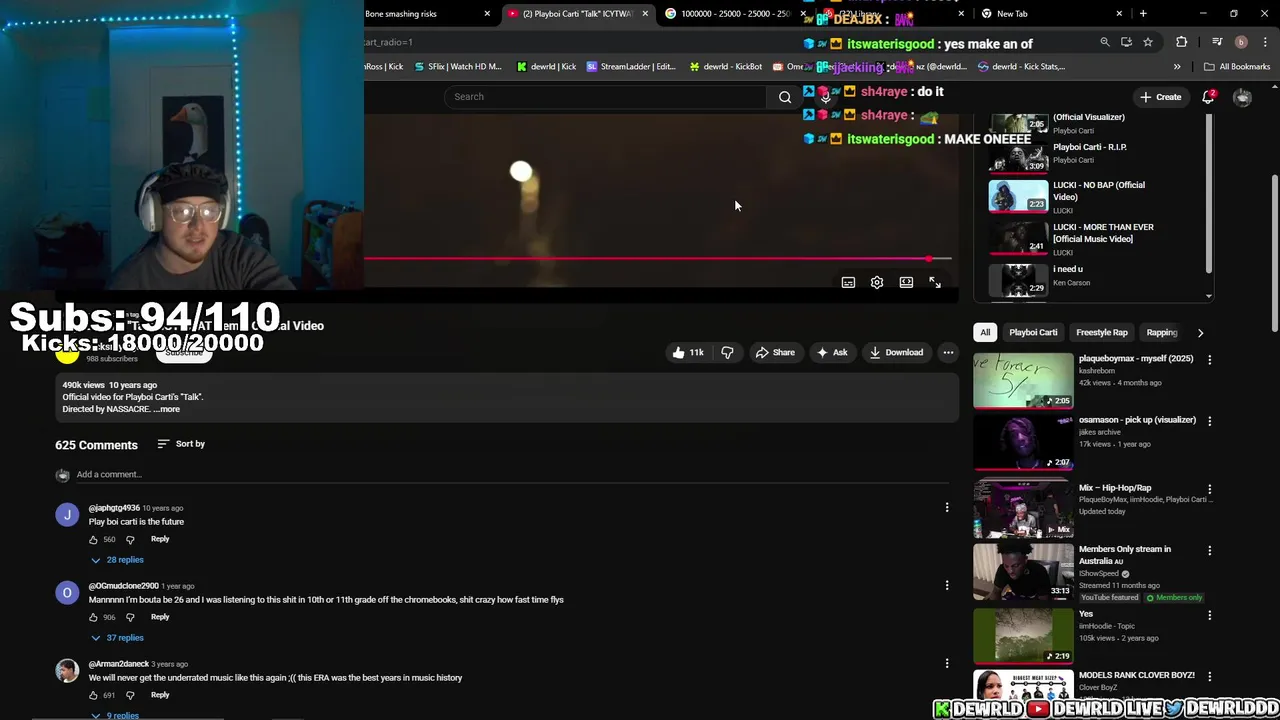The height and width of the screenshot is (720, 1280).
Task: Open options for osamason - pick up video
Action: click(1209, 422)
